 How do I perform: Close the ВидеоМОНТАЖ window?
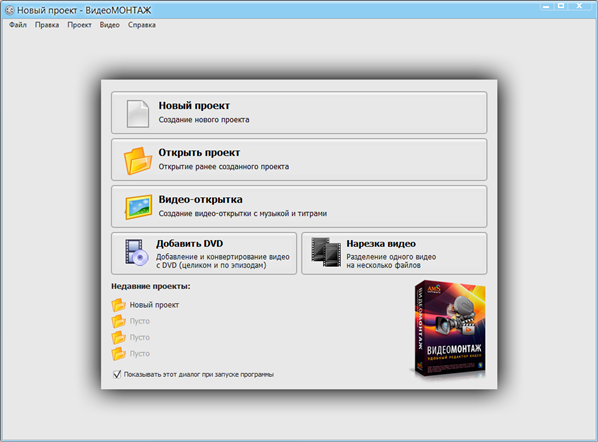pos(580,6)
